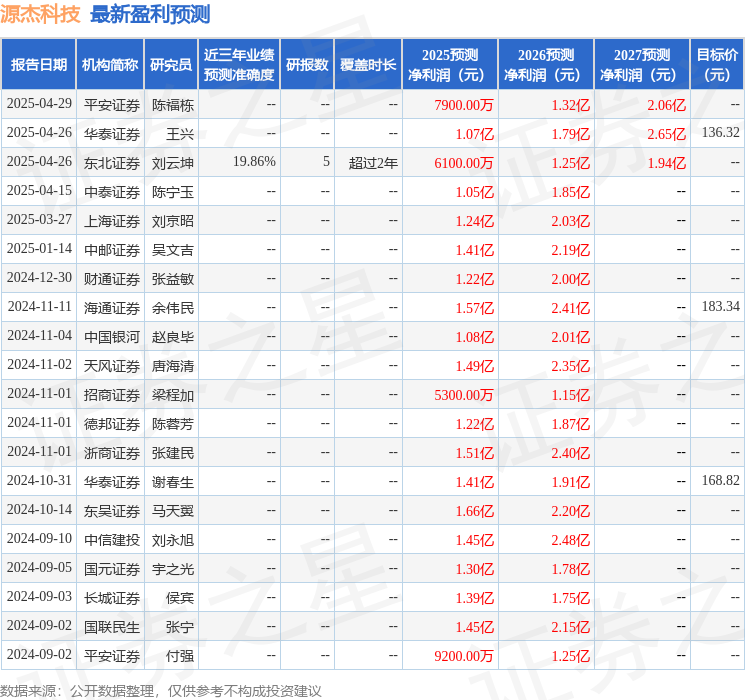
Task: Click the 机构简称 column header
Action: point(110,65)
